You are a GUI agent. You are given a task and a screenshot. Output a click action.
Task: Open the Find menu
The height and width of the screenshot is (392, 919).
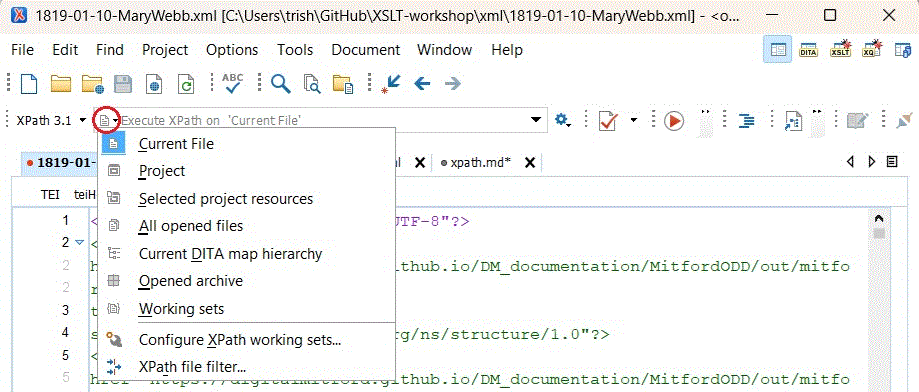[x=110, y=50]
